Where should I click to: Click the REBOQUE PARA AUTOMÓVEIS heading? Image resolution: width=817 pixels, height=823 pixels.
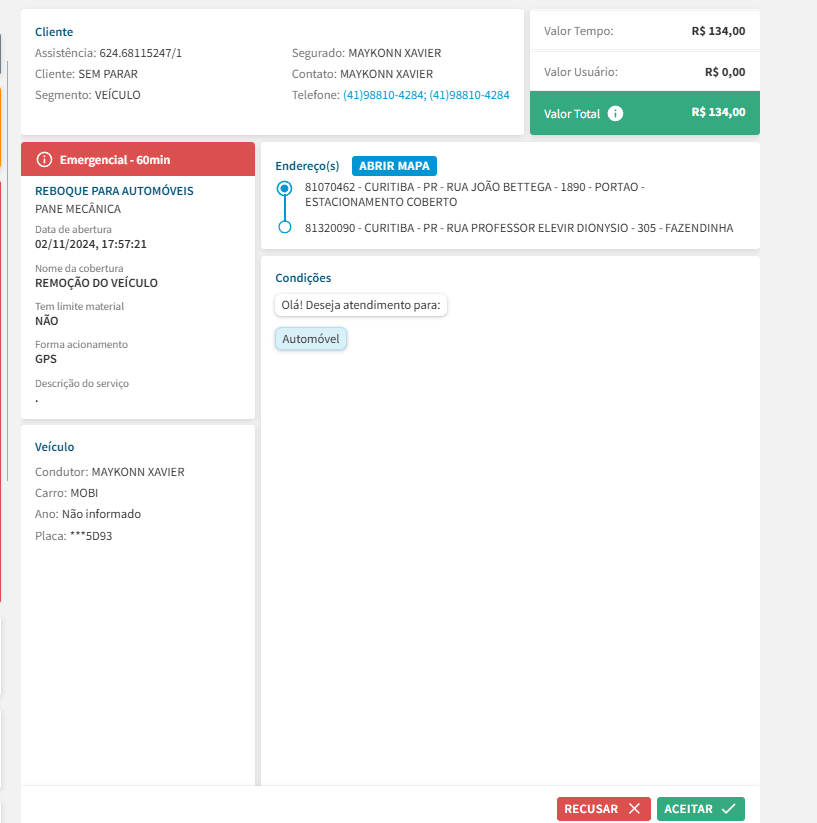(114, 191)
